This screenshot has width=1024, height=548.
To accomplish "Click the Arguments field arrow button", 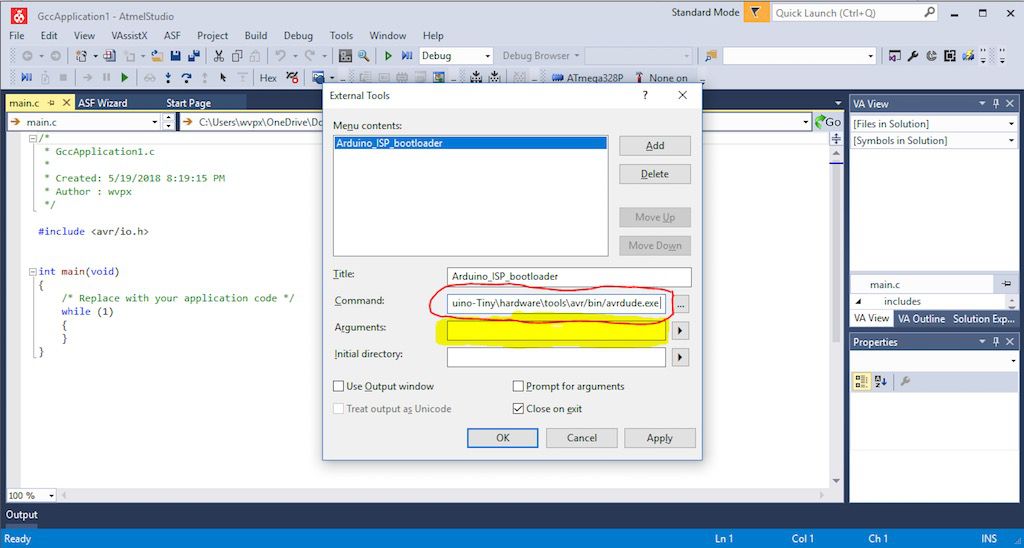I will pyautogui.click(x=680, y=331).
